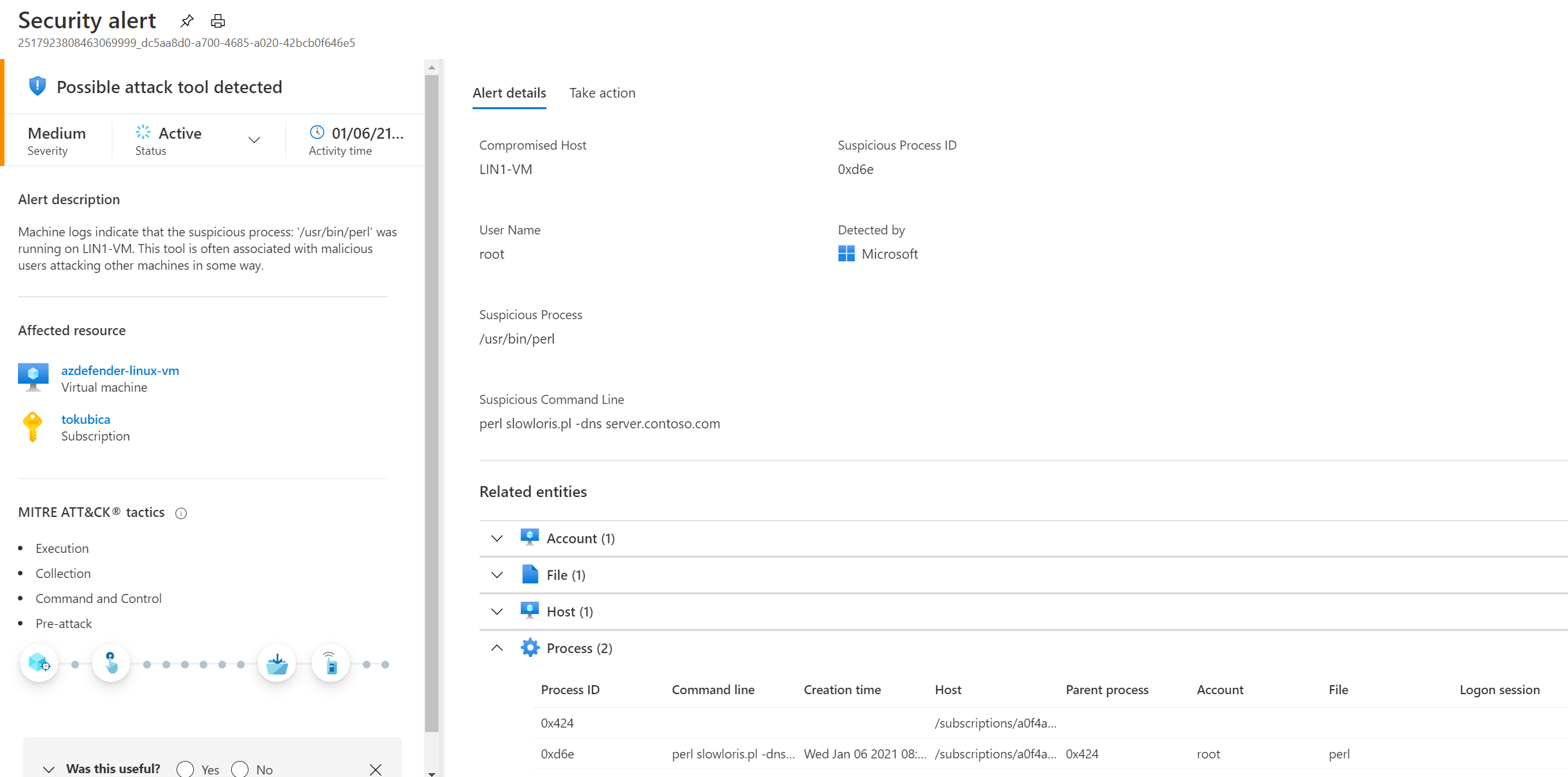Select Yes for Was this useful

(186, 769)
